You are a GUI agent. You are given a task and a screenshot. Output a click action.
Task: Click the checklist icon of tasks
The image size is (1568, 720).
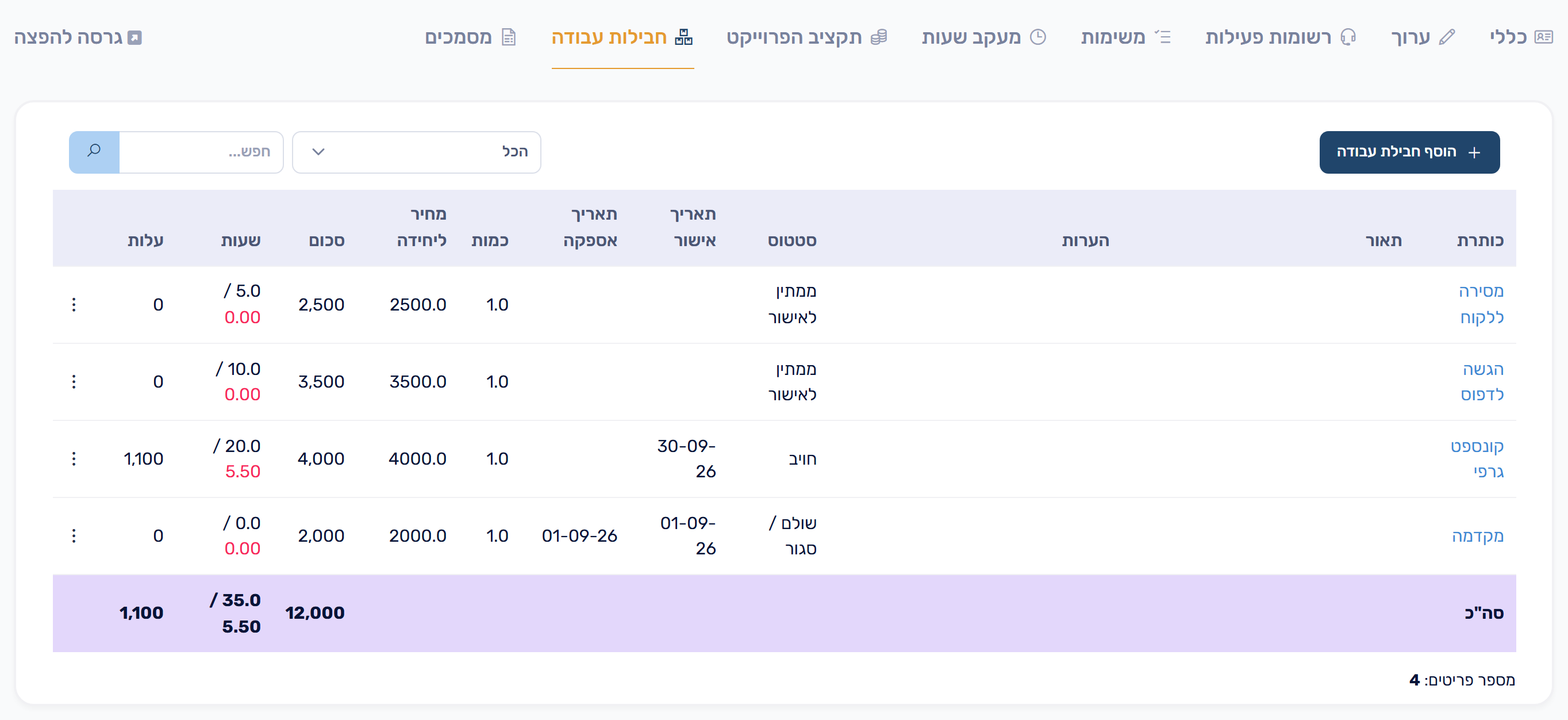[1163, 37]
